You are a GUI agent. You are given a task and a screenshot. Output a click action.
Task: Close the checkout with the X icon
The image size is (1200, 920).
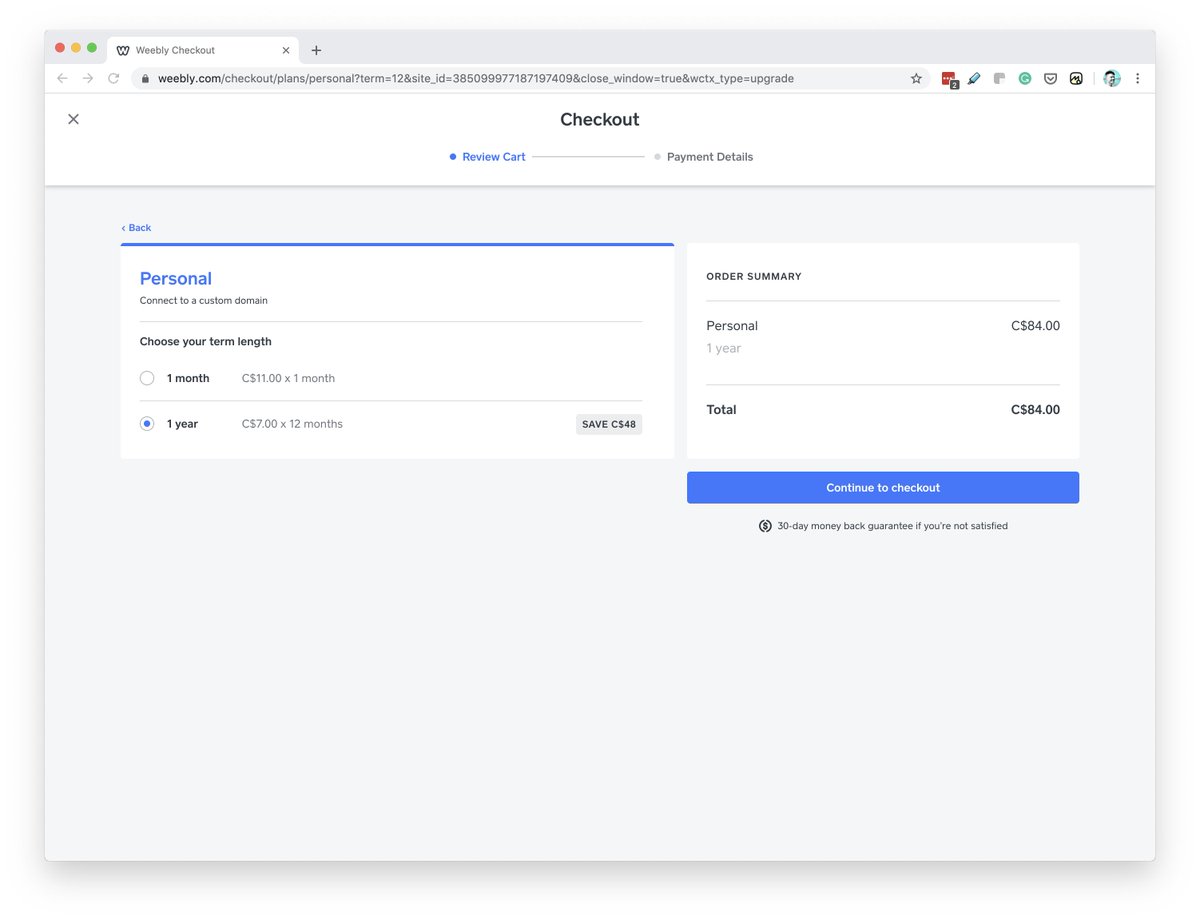pyautogui.click(x=73, y=119)
